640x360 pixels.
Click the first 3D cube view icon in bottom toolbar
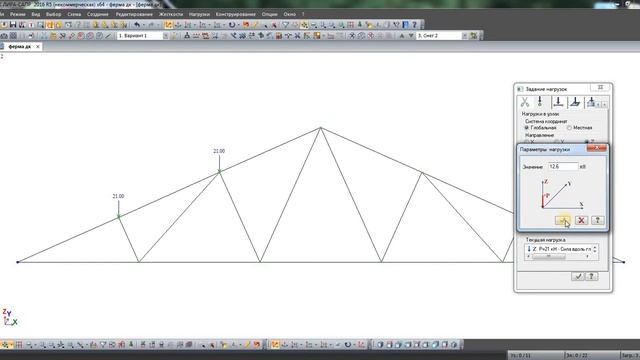click(x=380, y=344)
